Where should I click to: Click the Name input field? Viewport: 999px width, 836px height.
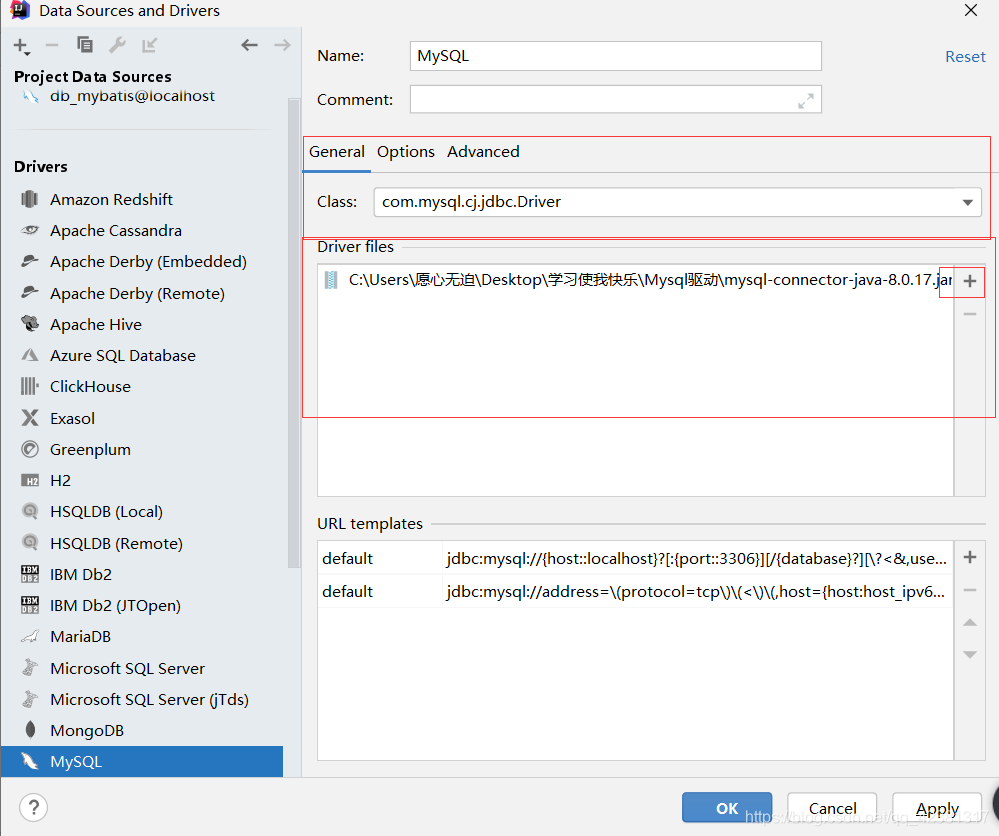tap(615, 56)
